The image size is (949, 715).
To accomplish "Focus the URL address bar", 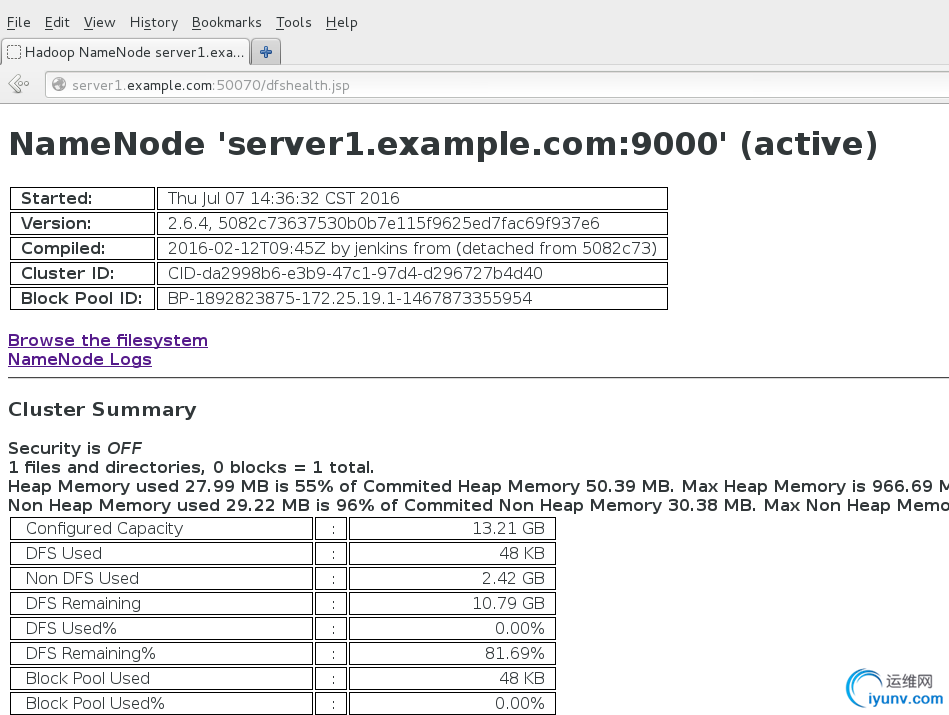I will pyautogui.click(x=496, y=85).
